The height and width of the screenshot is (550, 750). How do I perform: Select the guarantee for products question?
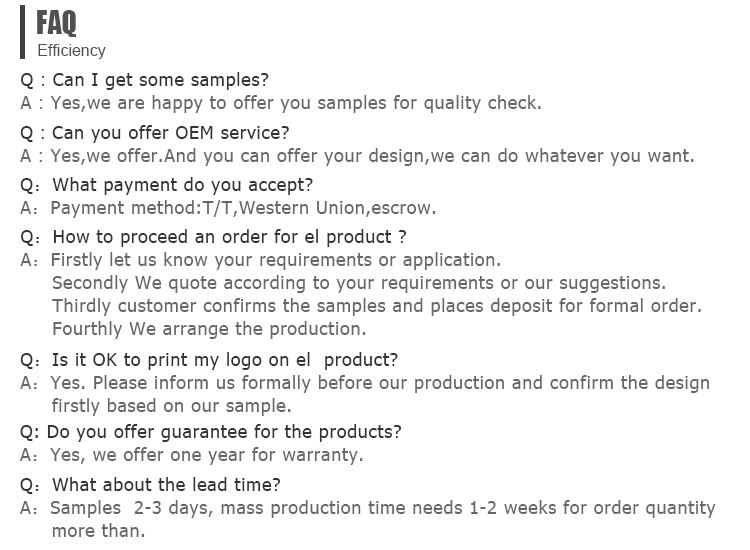pos(210,432)
